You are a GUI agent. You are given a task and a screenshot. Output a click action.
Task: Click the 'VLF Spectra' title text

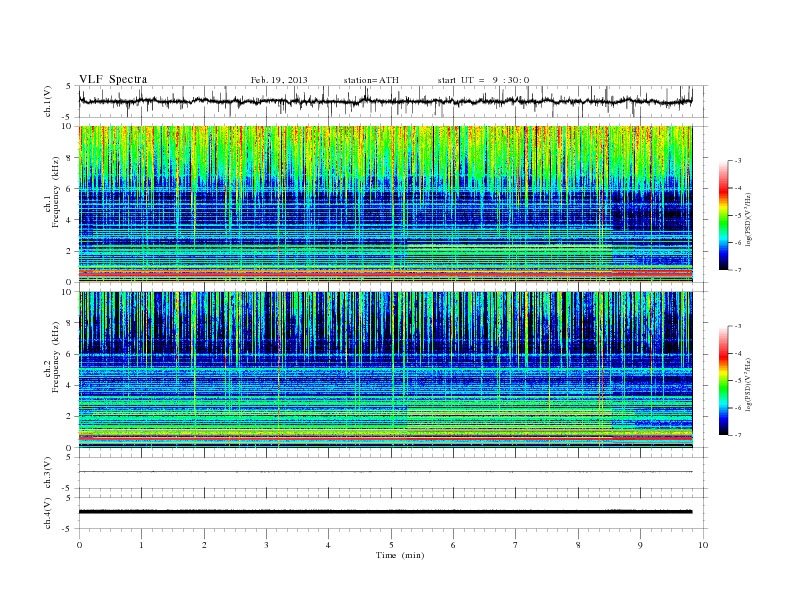tap(113, 79)
